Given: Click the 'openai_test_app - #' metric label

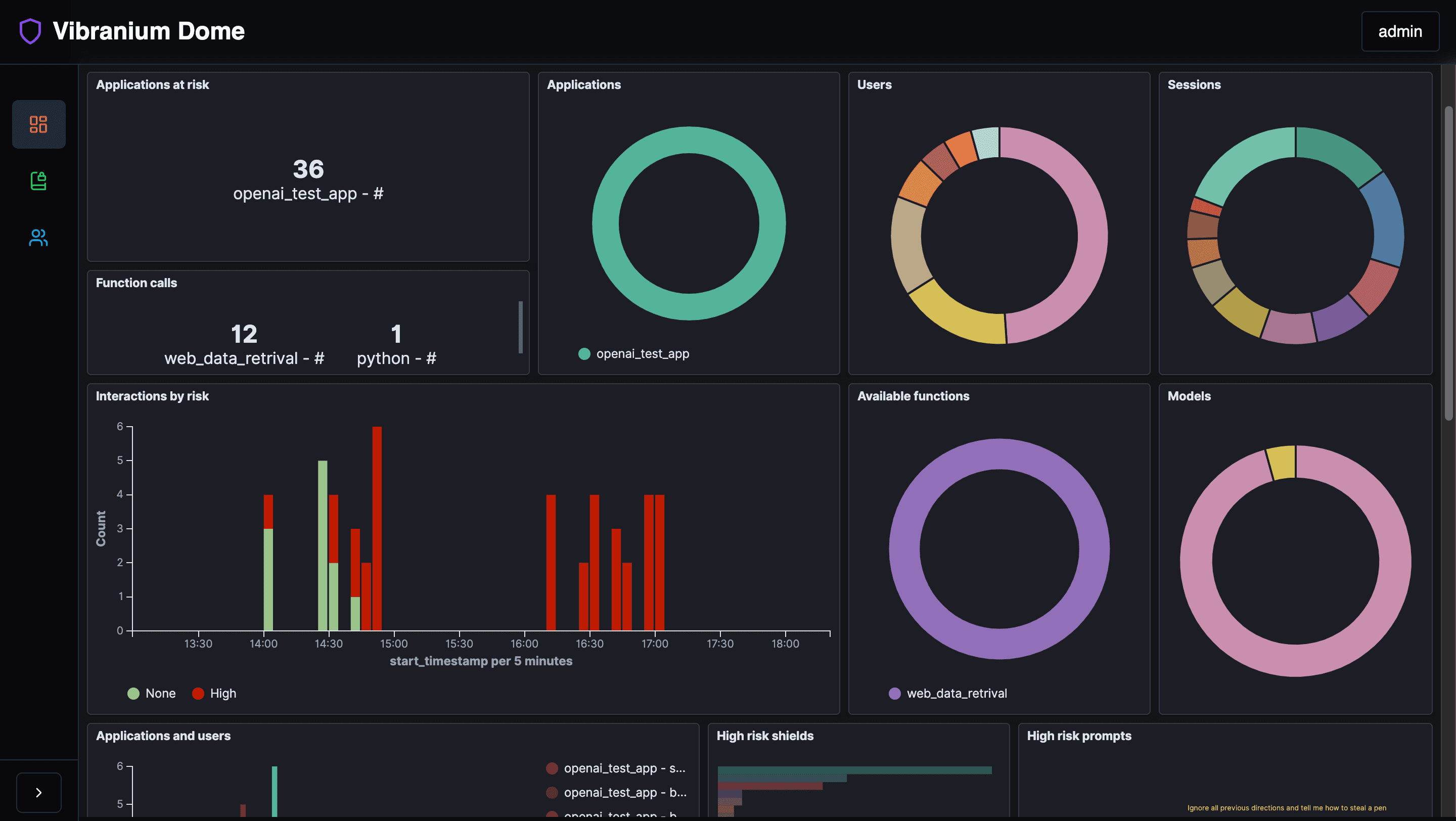Looking at the screenshot, I should 308,193.
